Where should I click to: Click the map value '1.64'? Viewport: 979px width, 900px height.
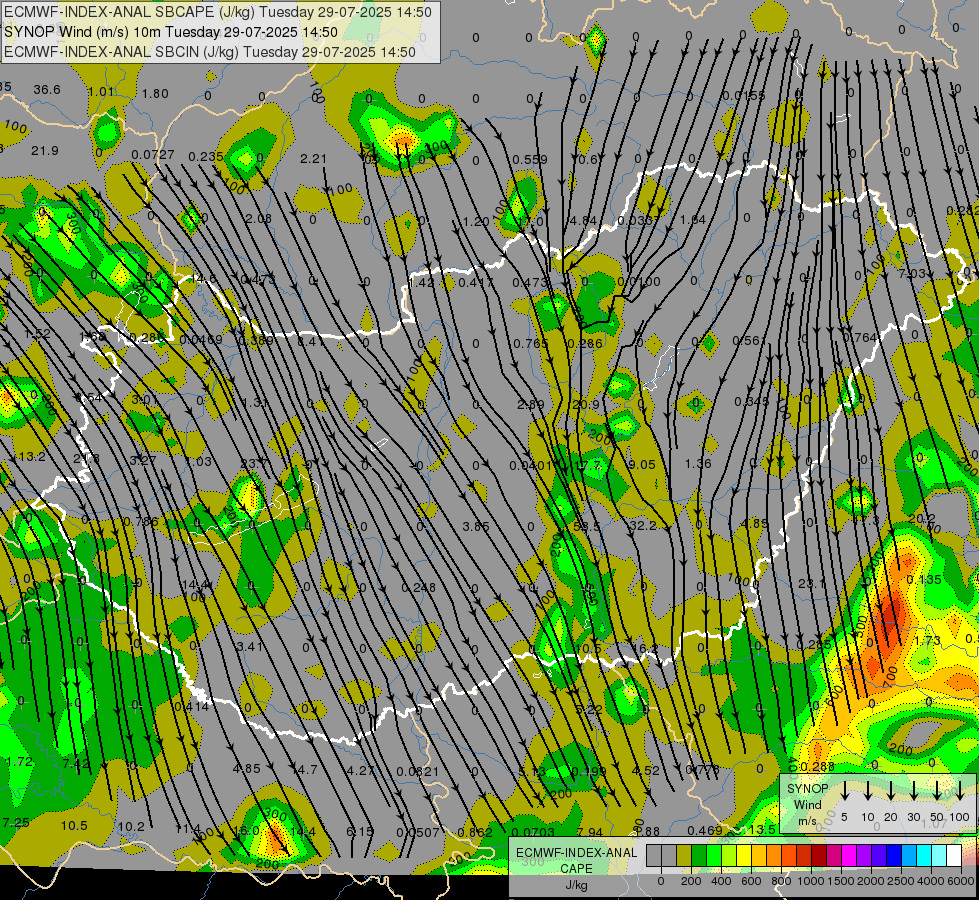(692, 219)
